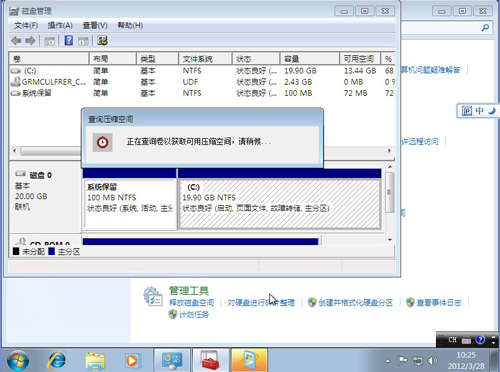Click the Administrative Tools gear icon

click(153, 296)
